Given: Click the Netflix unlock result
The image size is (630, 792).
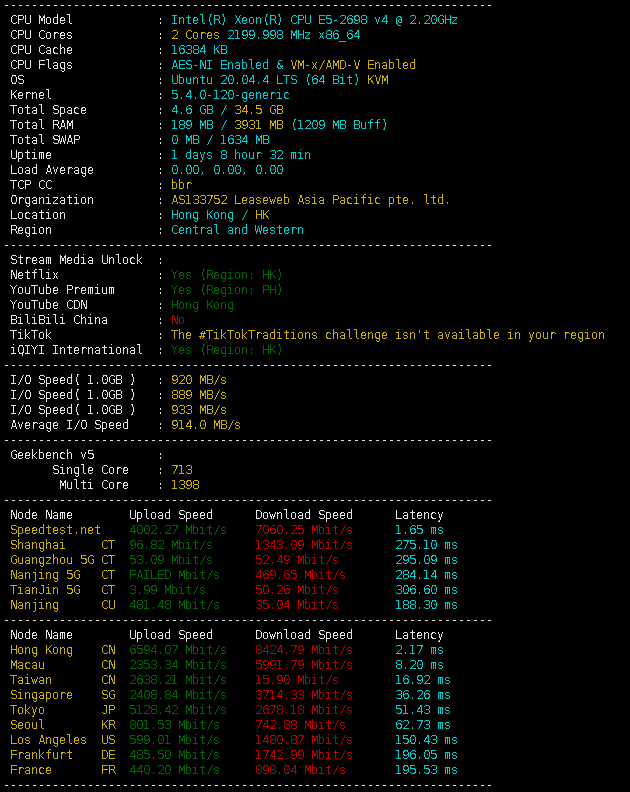Looking at the screenshot, I should pyautogui.click(x=226, y=275).
